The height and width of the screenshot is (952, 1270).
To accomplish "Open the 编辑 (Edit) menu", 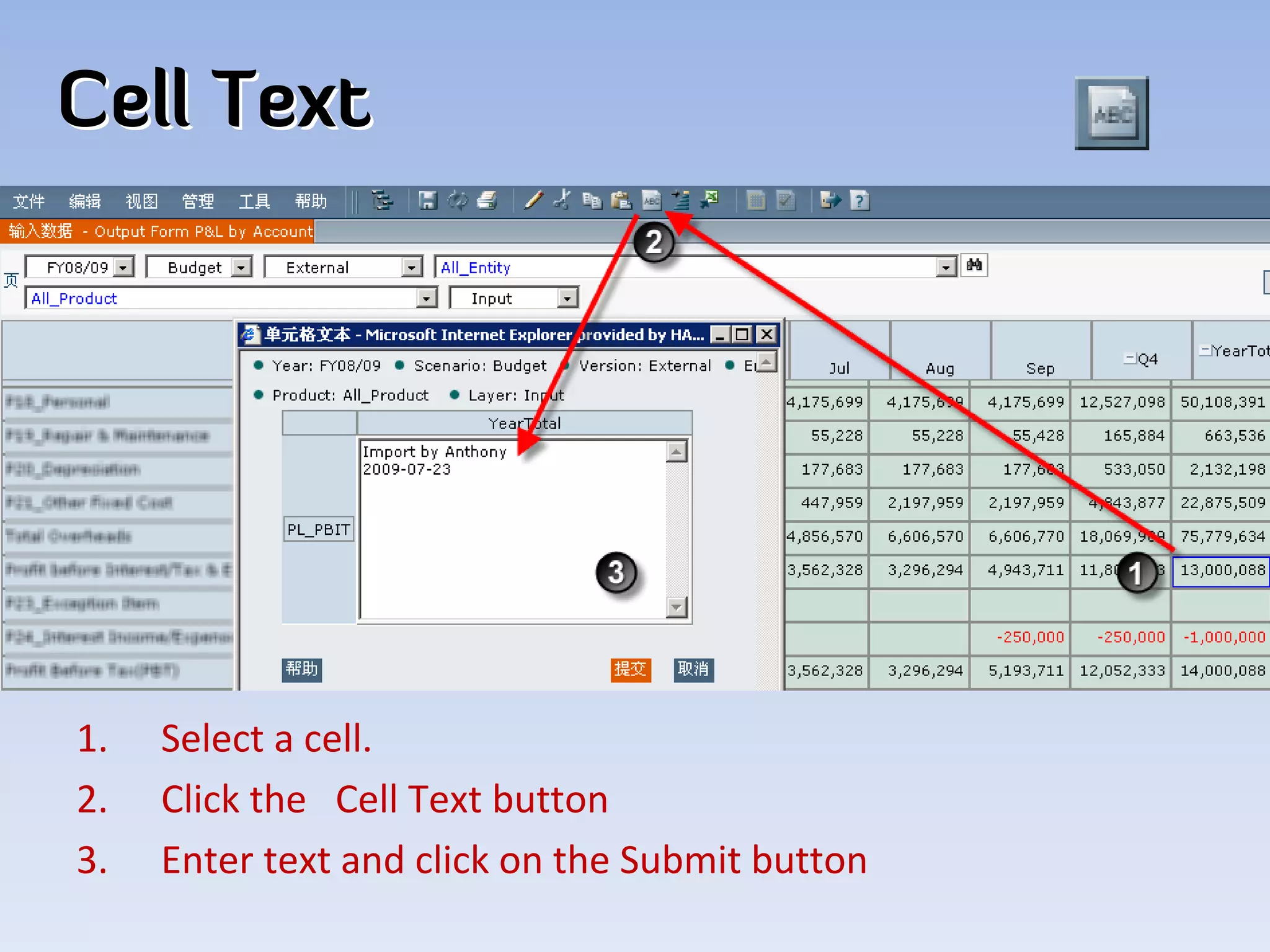I will click(x=85, y=201).
